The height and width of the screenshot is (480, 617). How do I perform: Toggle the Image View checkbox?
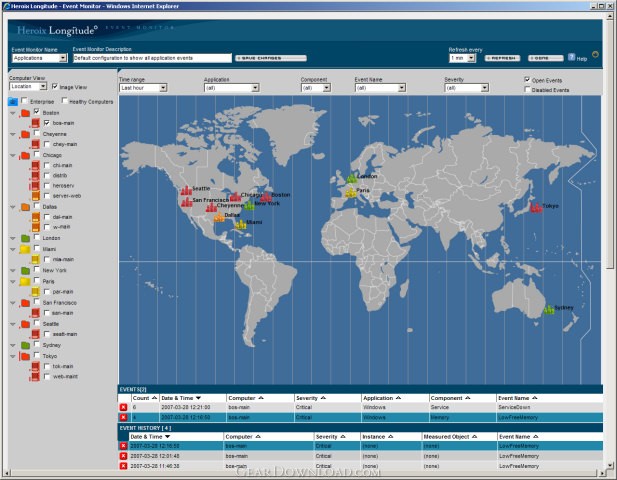coord(55,87)
